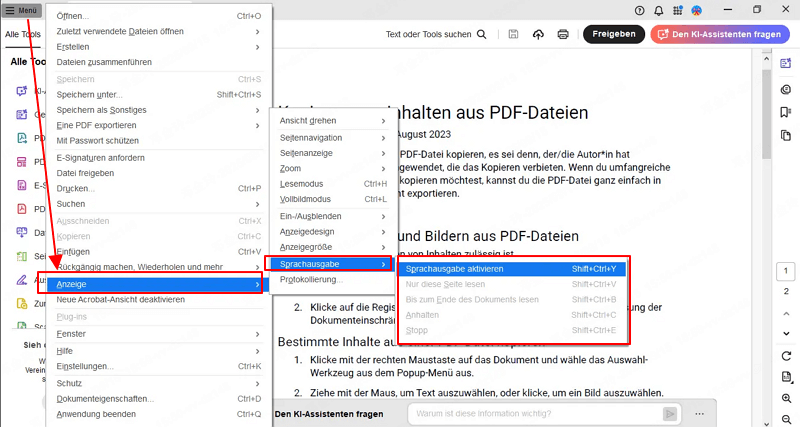The width and height of the screenshot is (800, 427).
Task: Select Sprachausgabe aktivieren
Action: pos(512,269)
